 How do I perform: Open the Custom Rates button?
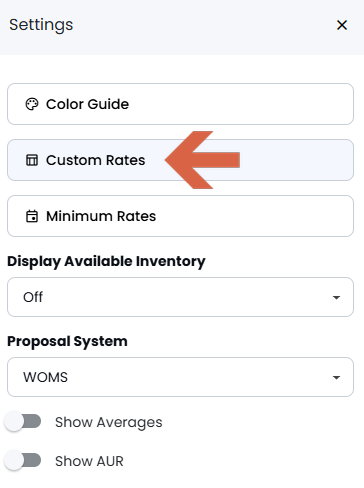pyautogui.click(x=180, y=160)
